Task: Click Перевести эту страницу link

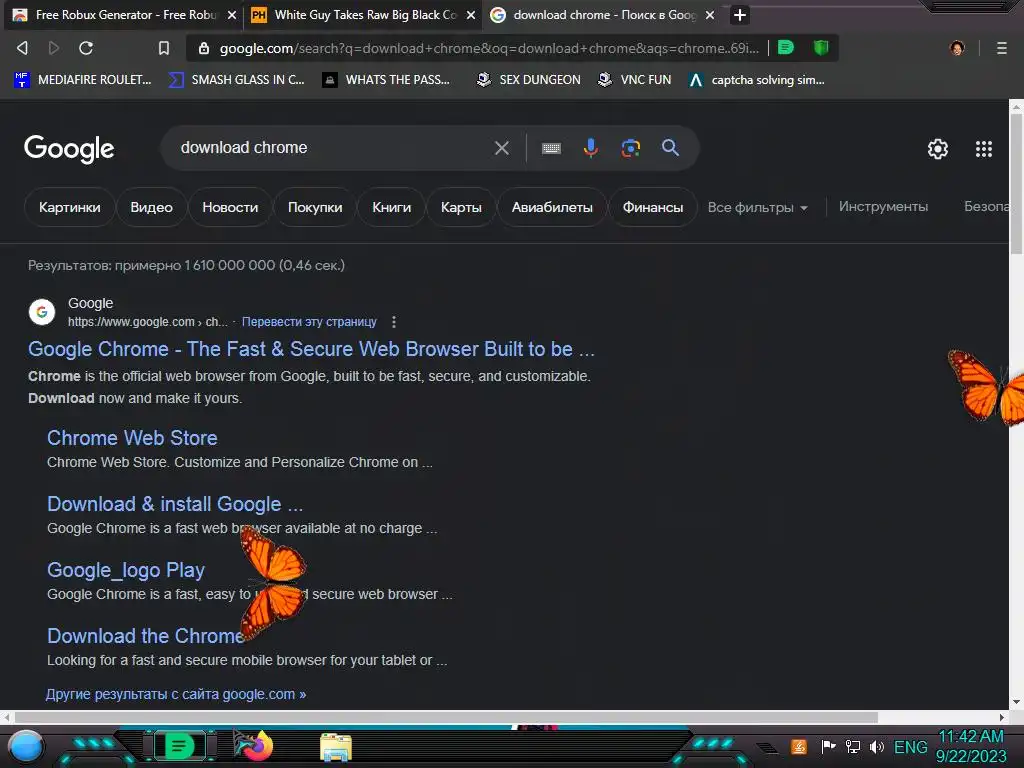Action: pos(309,322)
